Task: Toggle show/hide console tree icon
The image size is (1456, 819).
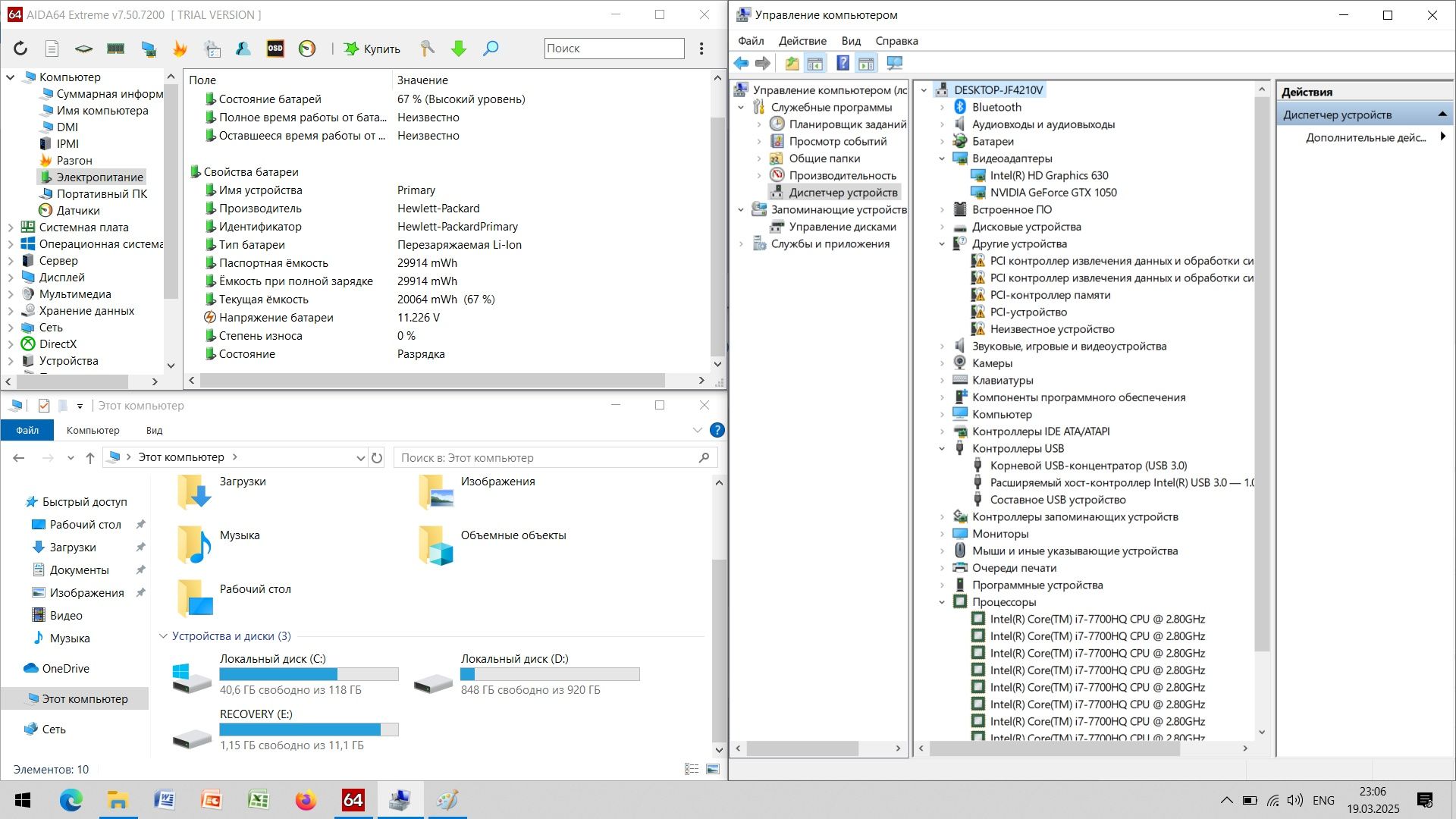Action: pyautogui.click(x=815, y=64)
